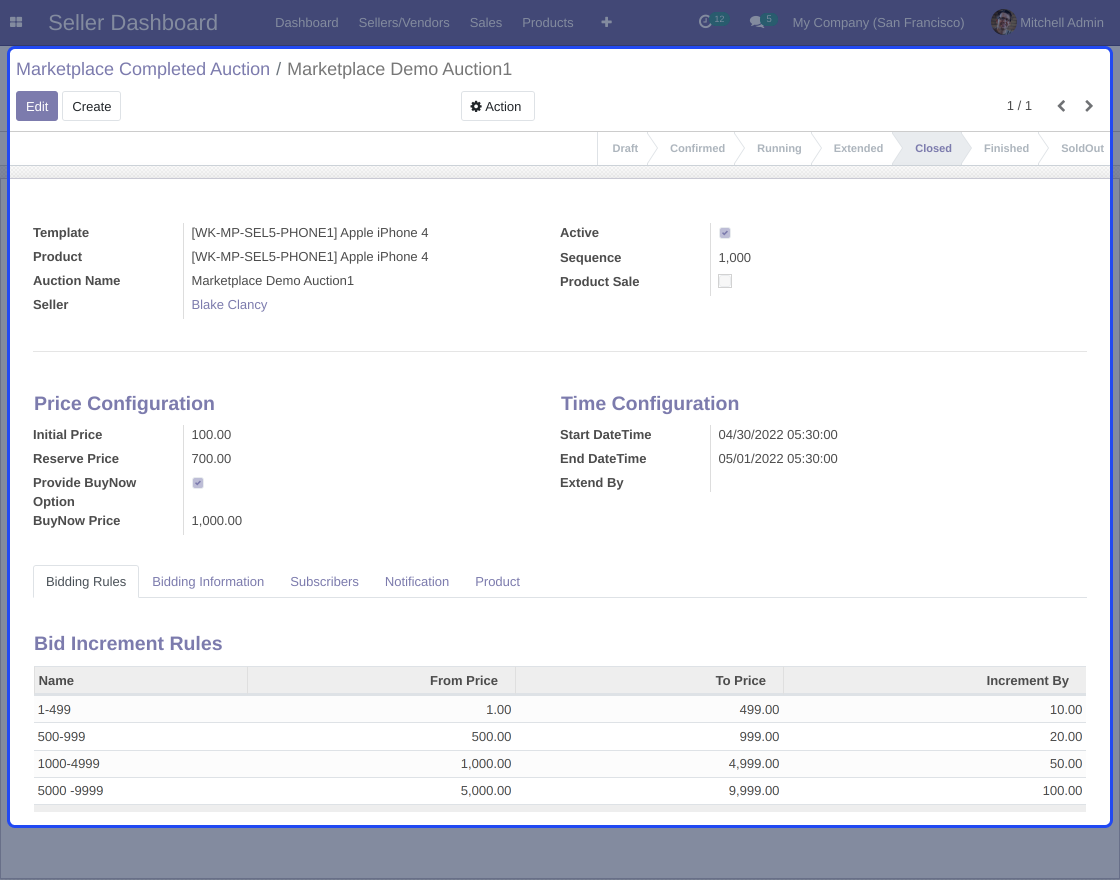Click Start DateTime value 04/30/2022 05:30:00
Viewport: 1120px width, 880px height.
[x=778, y=434]
